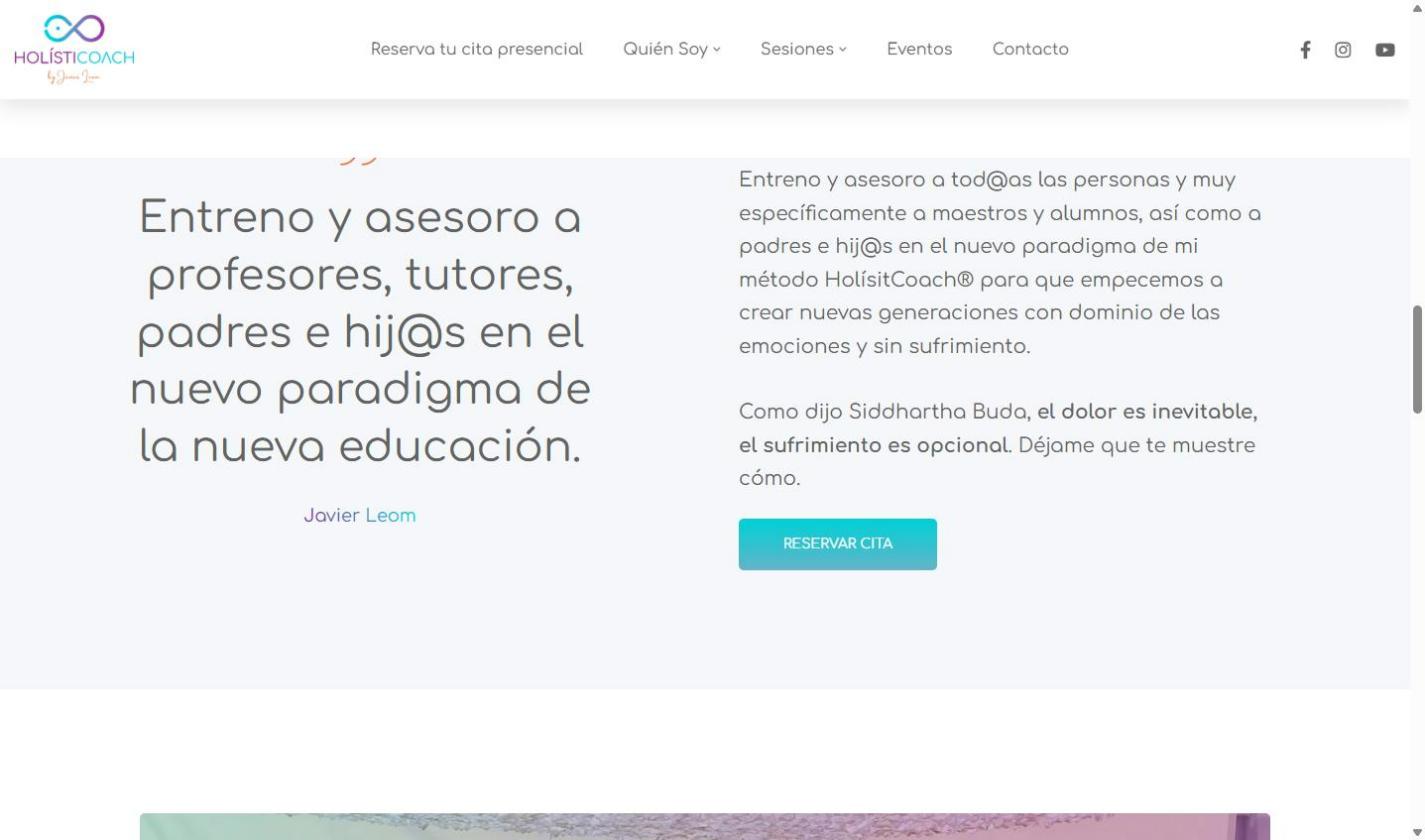1425x840 pixels.
Task: Open the Facebook social icon
Action: pyautogui.click(x=1305, y=50)
